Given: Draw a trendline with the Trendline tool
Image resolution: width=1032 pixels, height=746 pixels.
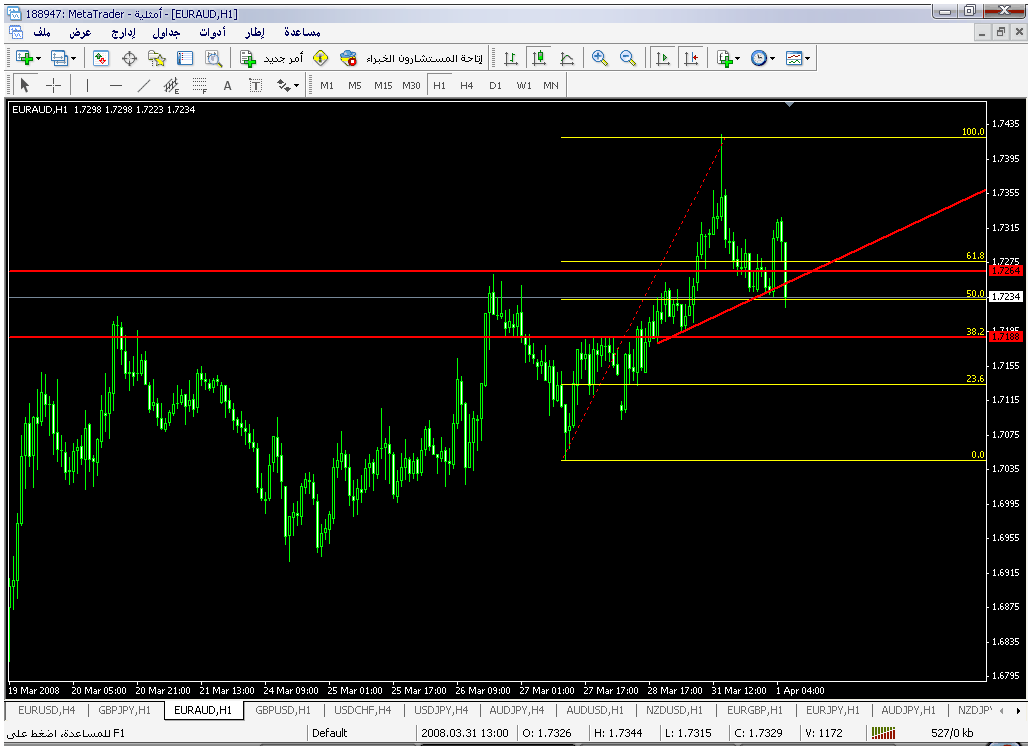Looking at the screenshot, I should (144, 86).
